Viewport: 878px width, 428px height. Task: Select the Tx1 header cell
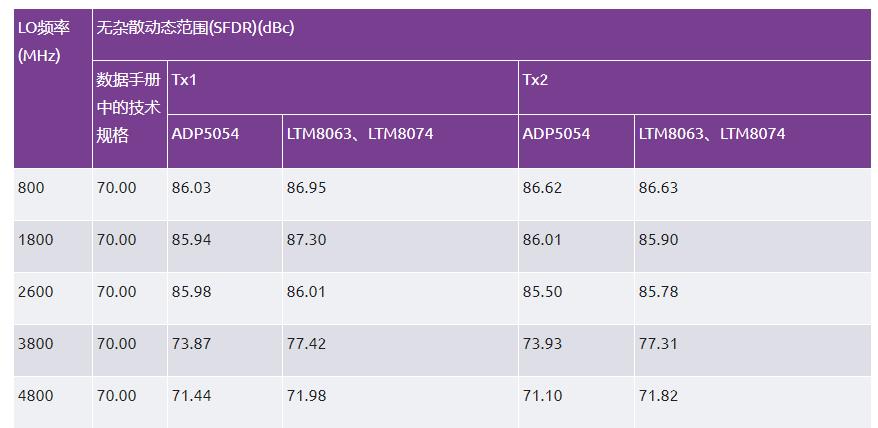(184, 80)
